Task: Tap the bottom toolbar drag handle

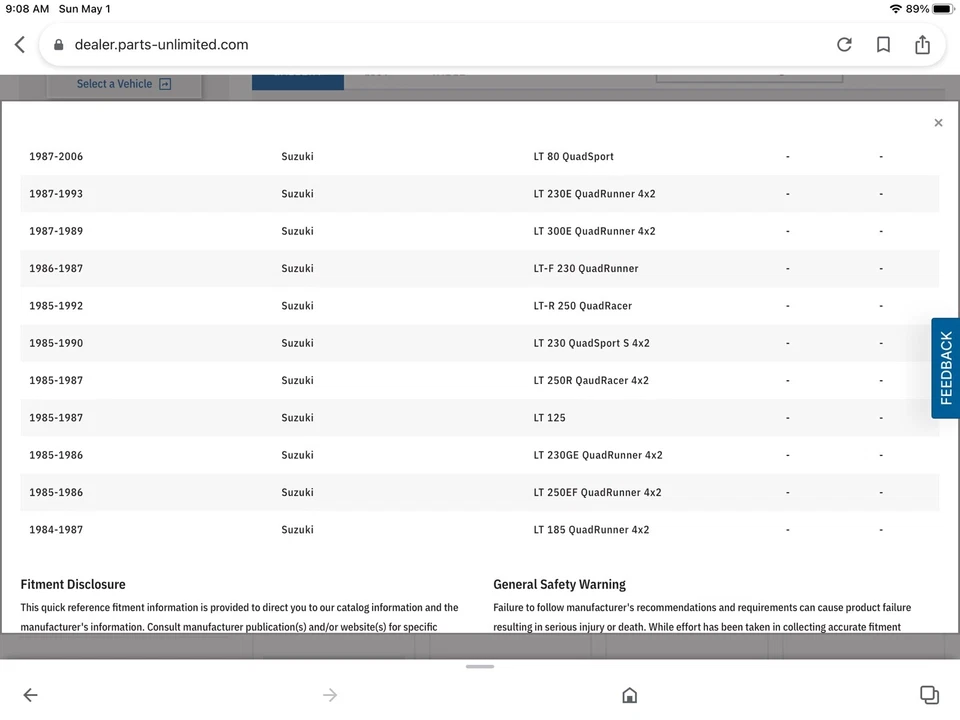Action: point(480,667)
